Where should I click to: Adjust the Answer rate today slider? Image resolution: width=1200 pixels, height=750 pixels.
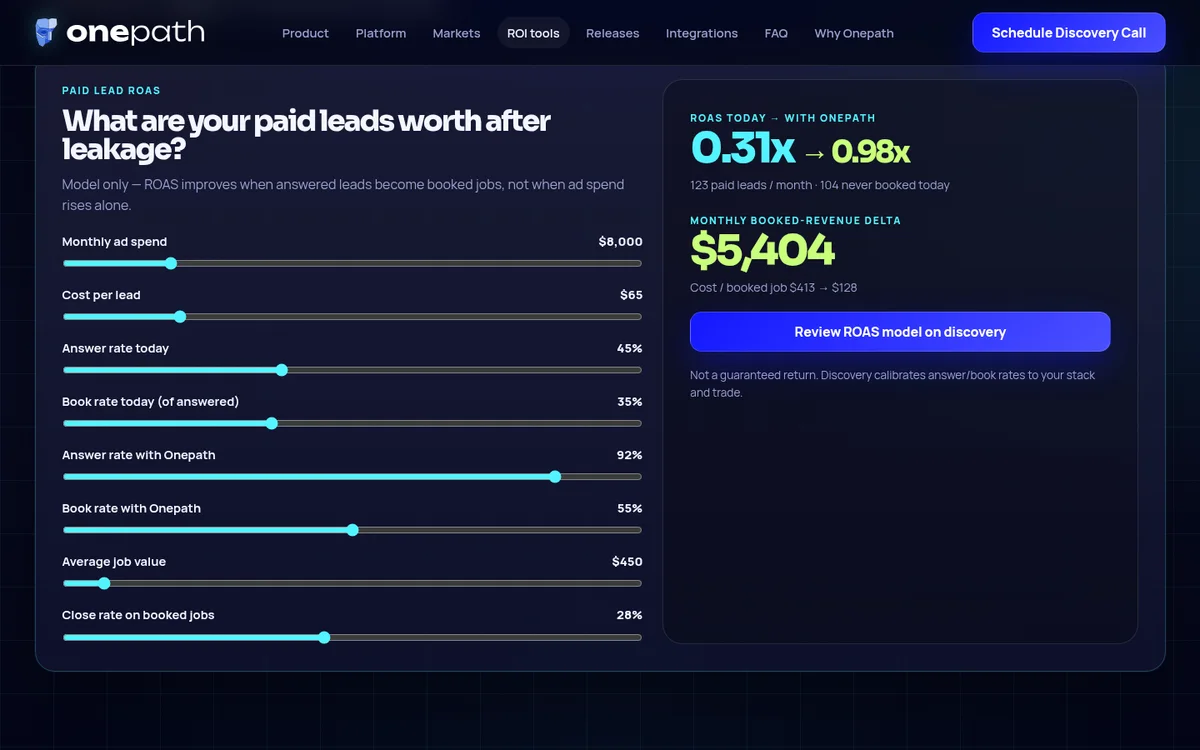click(x=352, y=370)
